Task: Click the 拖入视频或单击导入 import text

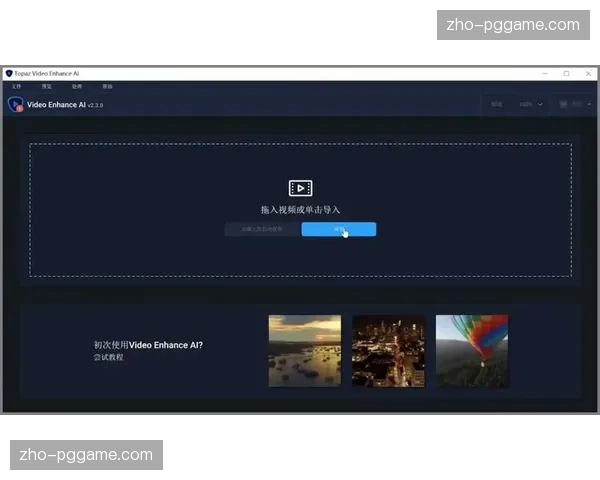Action: click(300, 210)
